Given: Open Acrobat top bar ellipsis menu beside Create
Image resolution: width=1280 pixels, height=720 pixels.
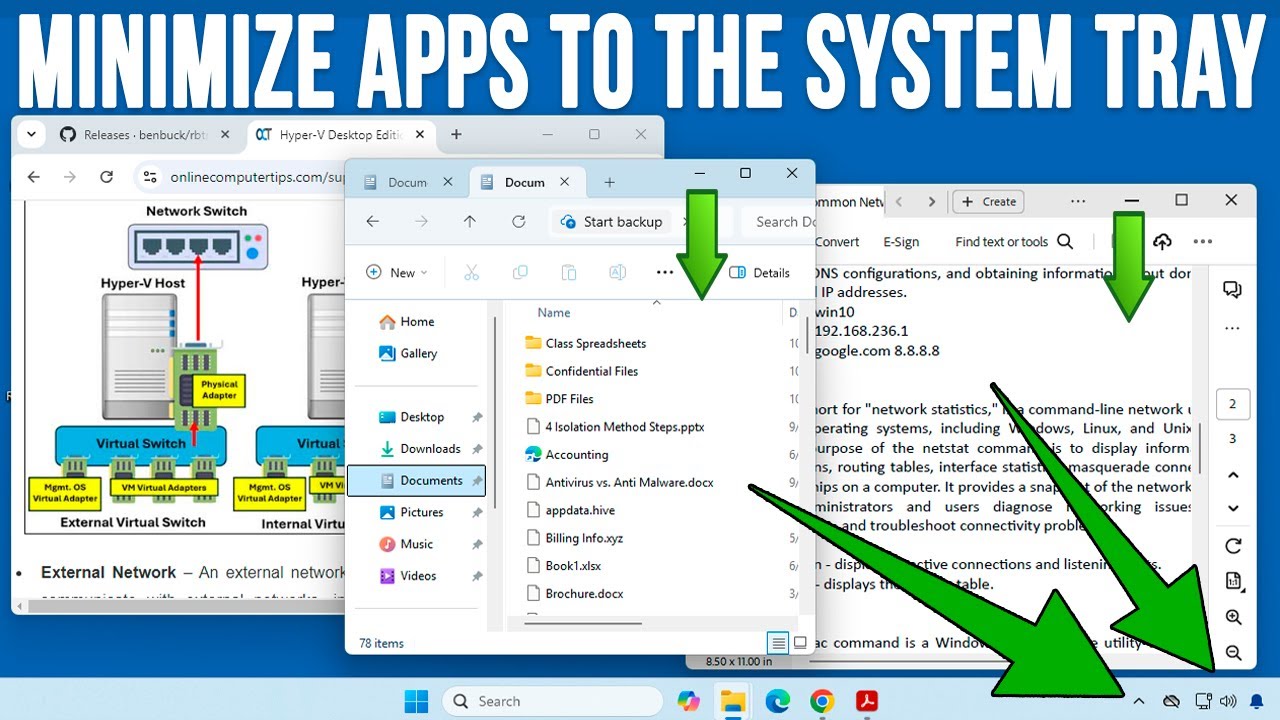Looking at the screenshot, I should (1078, 201).
